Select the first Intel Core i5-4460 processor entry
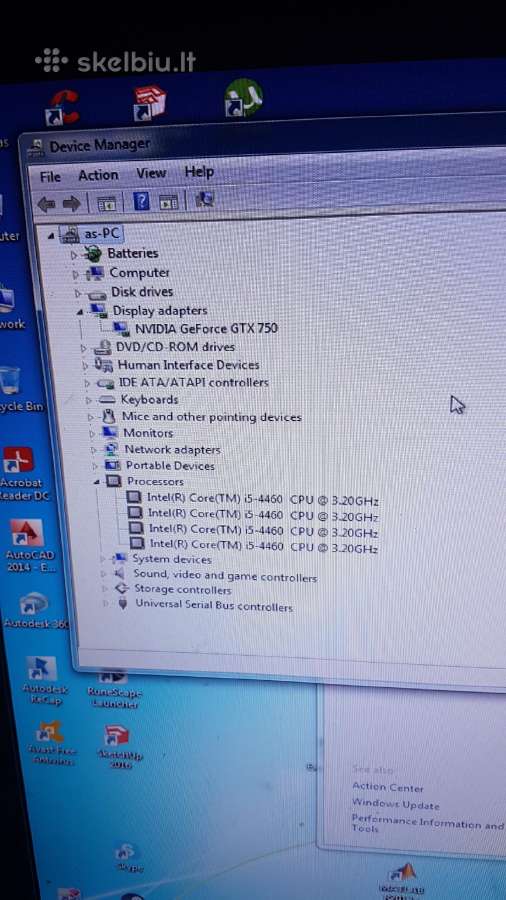Image resolution: width=506 pixels, height=900 pixels. tap(263, 498)
